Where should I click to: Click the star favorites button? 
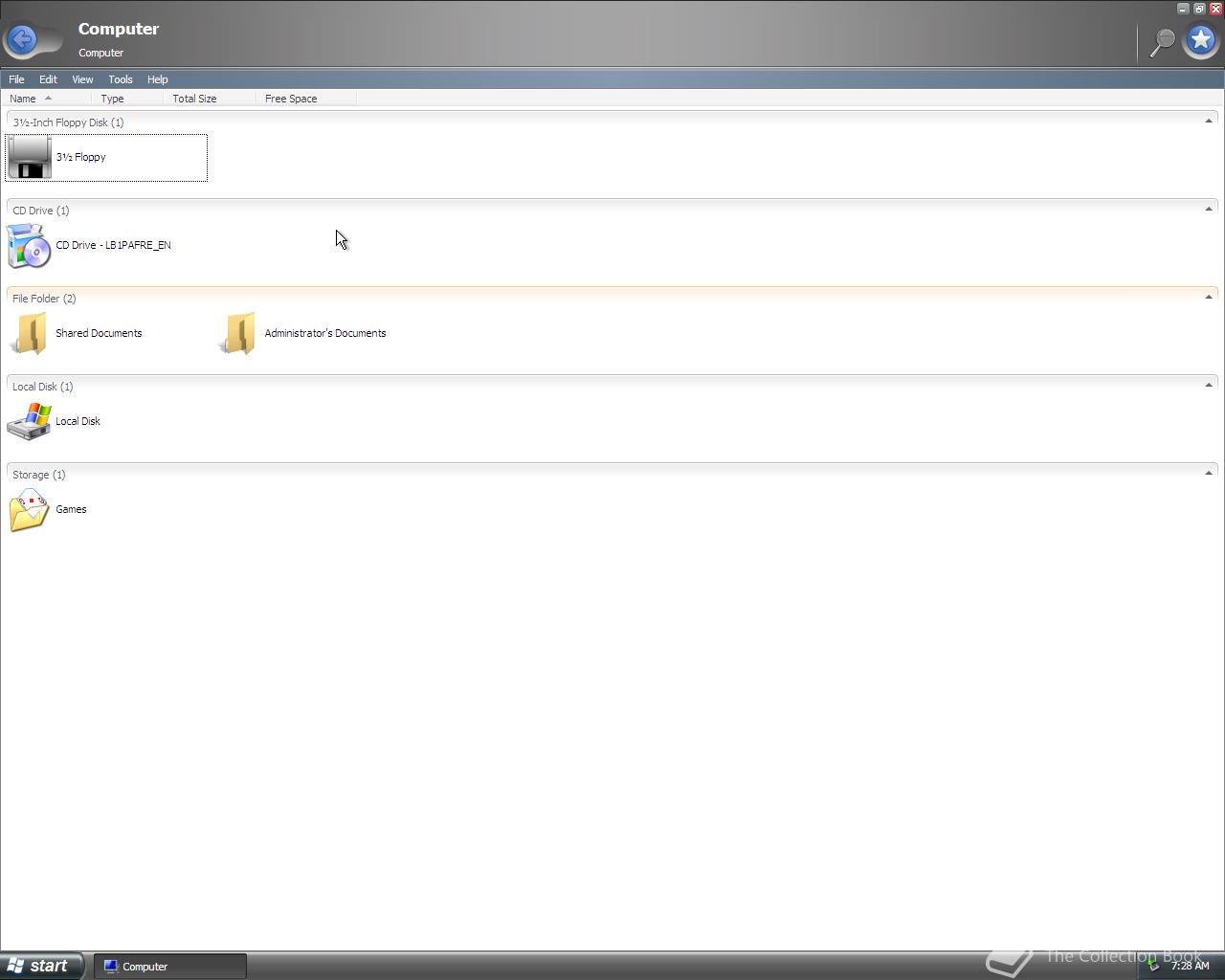pos(1201,40)
